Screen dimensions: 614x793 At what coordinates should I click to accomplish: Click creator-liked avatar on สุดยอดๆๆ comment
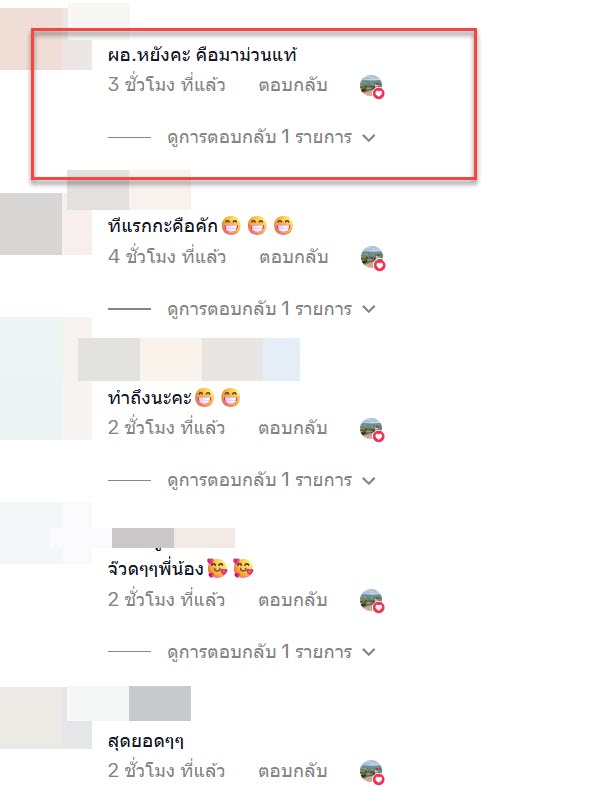click(x=372, y=772)
